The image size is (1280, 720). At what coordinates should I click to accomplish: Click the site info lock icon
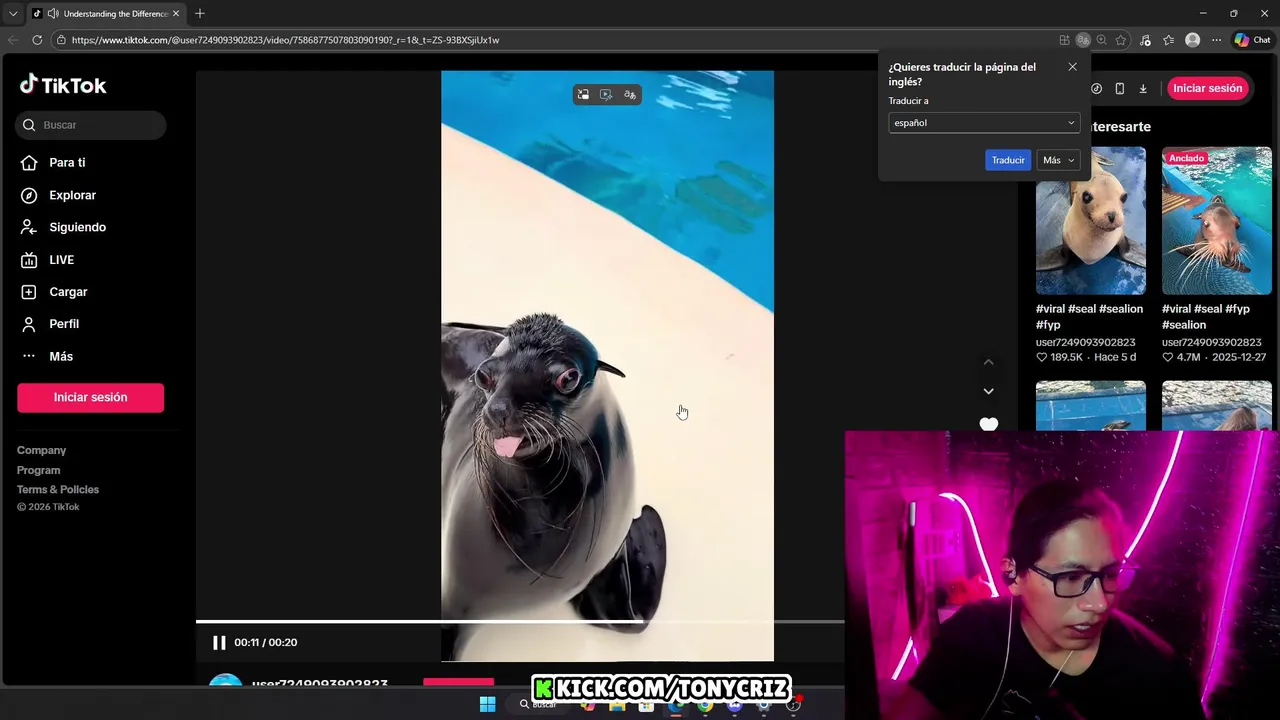[x=61, y=40]
